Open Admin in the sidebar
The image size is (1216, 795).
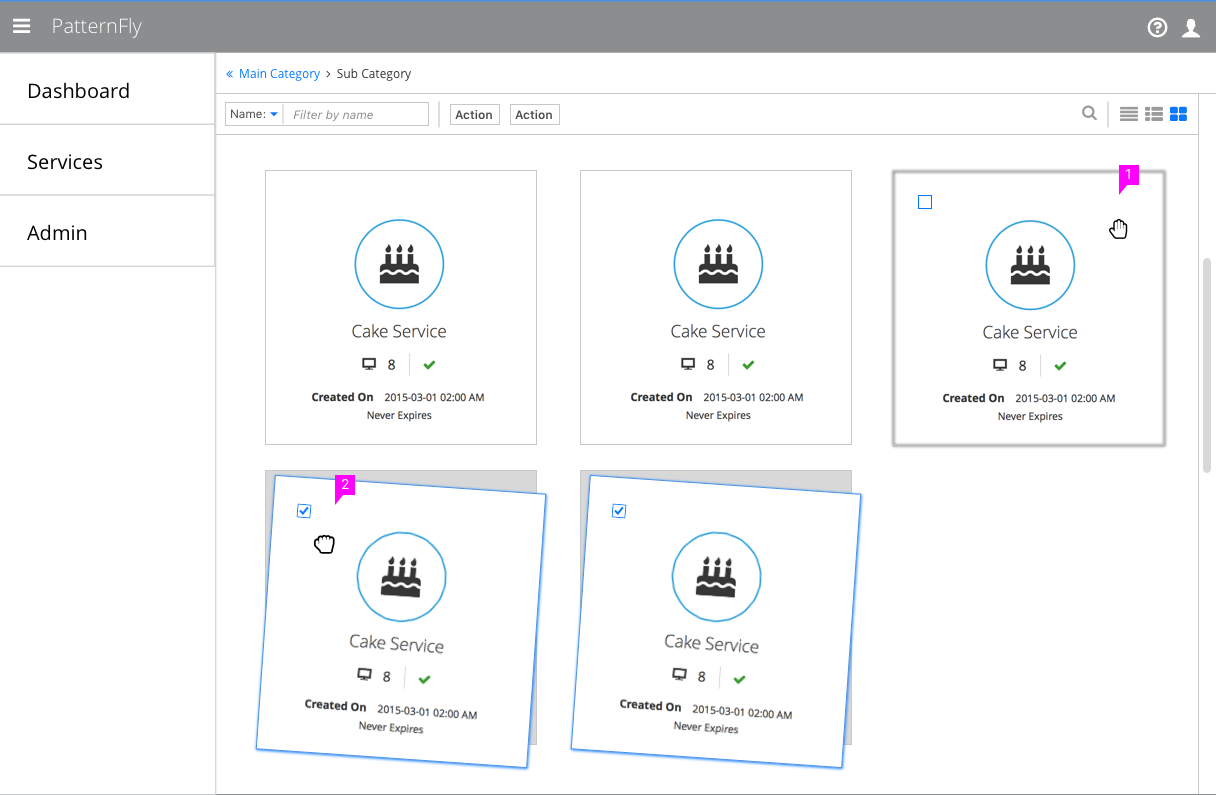(107, 232)
